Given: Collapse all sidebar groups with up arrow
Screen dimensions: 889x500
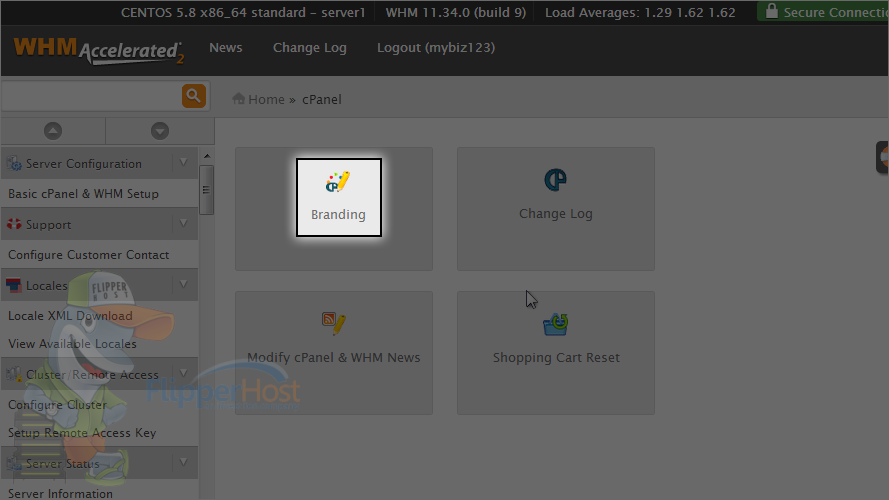Looking at the screenshot, I should pos(53,131).
